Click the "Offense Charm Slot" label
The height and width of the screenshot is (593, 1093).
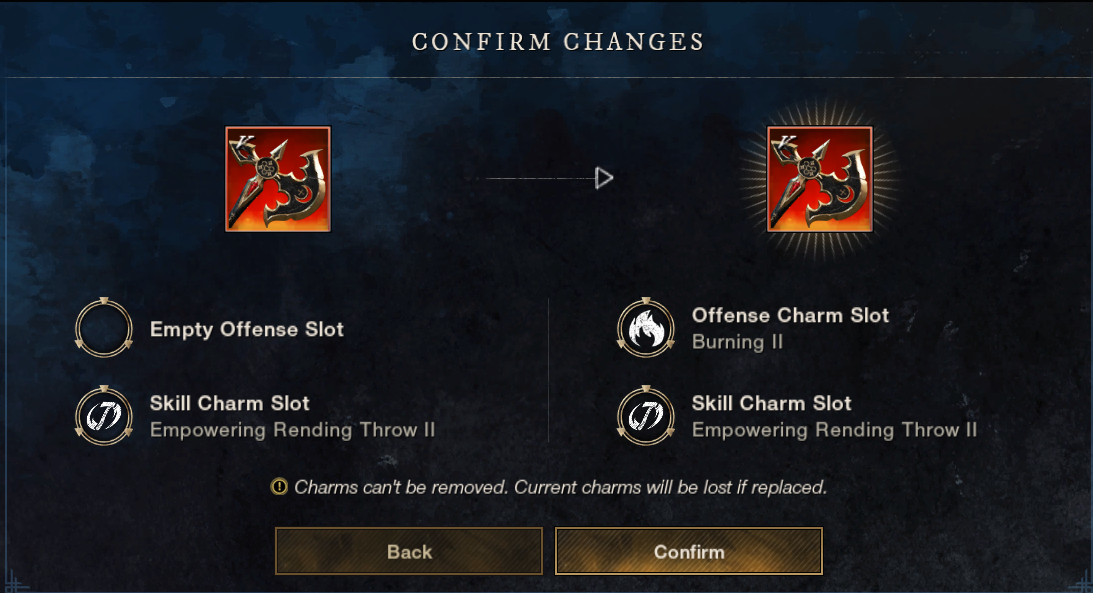pyautogui.click(x=790, y=315)
